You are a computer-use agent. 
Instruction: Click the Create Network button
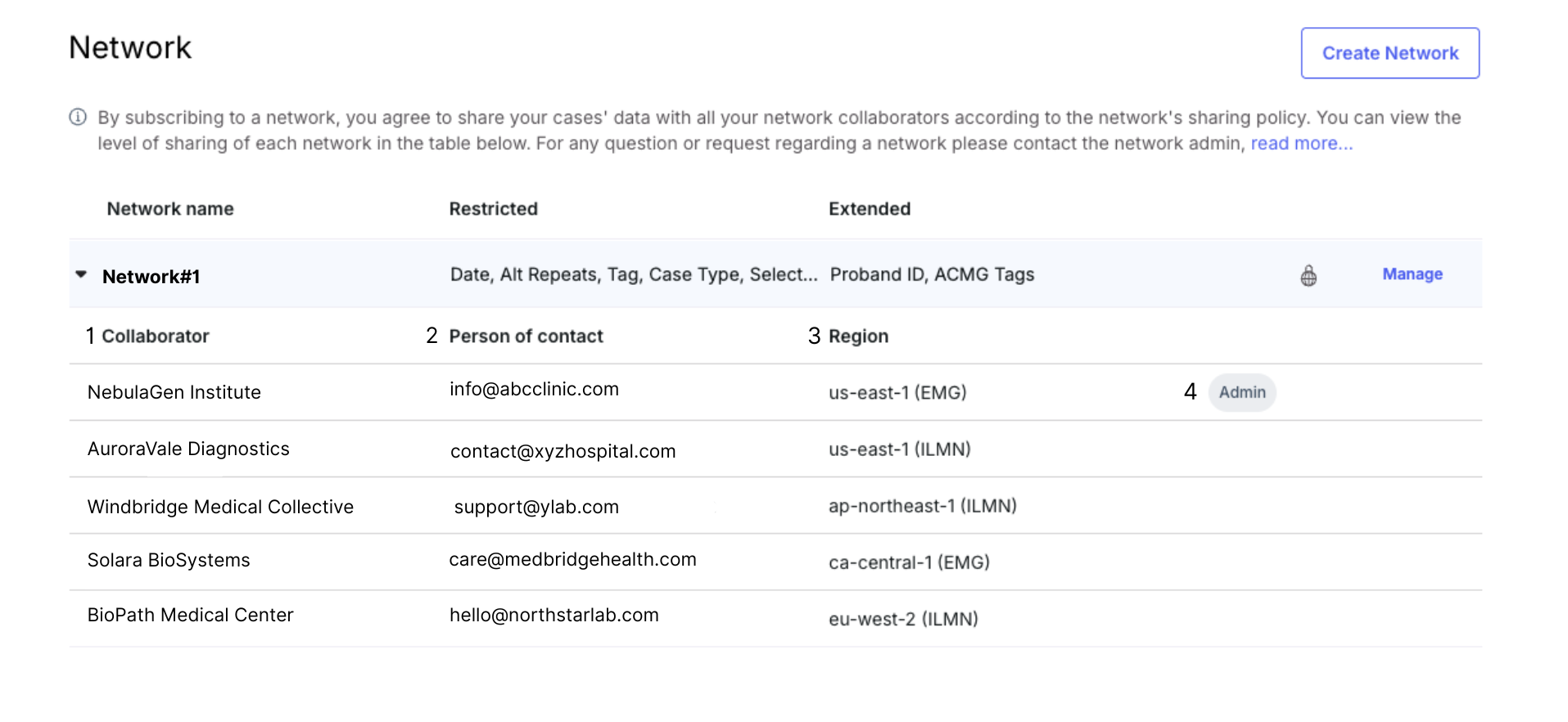tap(1390, 53)
